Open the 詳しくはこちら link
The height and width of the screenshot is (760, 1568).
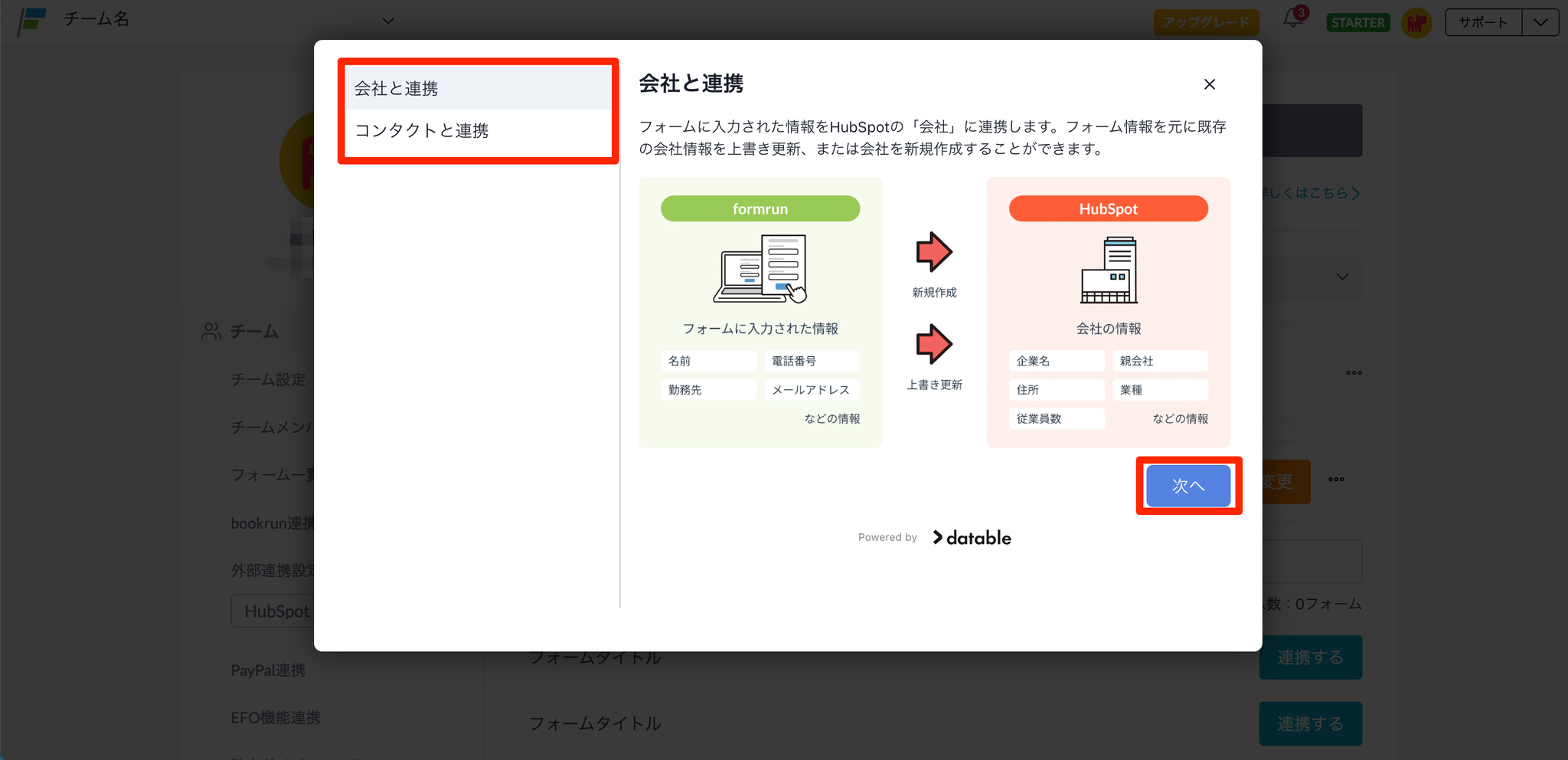(x=1312, y=193)
